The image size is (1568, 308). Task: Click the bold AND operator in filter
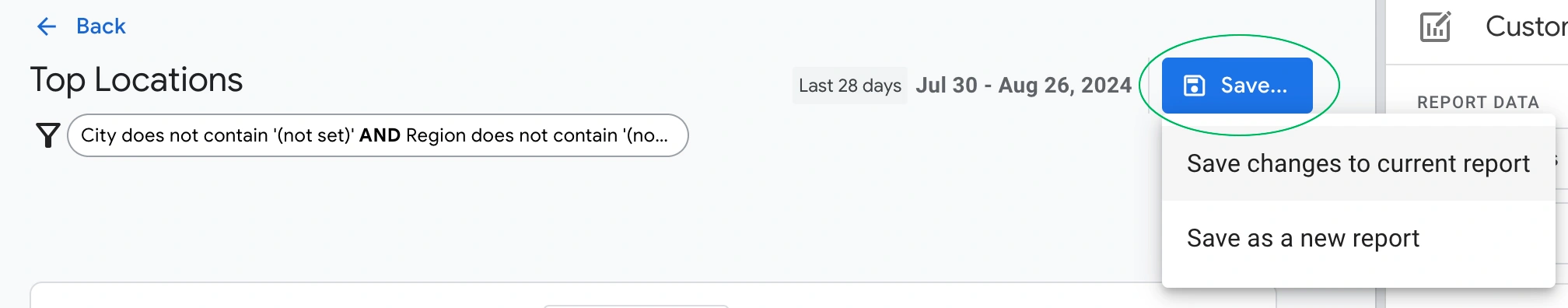tap(380, 135)
